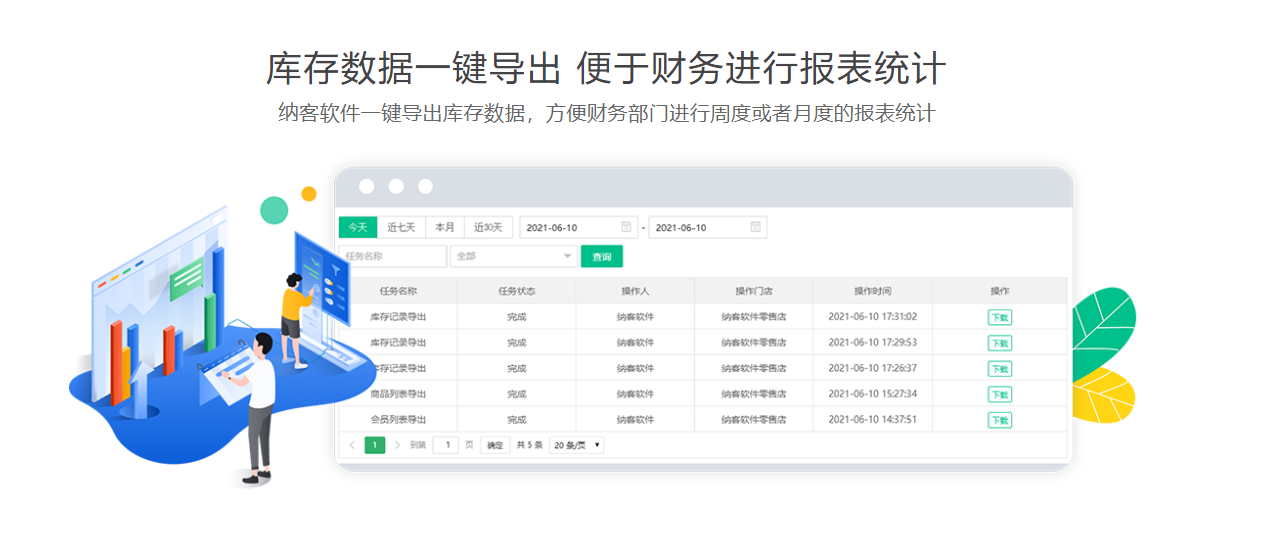Click 下载 for the 会员列表导出 row
Screen dimensions: 1278x545
tap(999, 420)
